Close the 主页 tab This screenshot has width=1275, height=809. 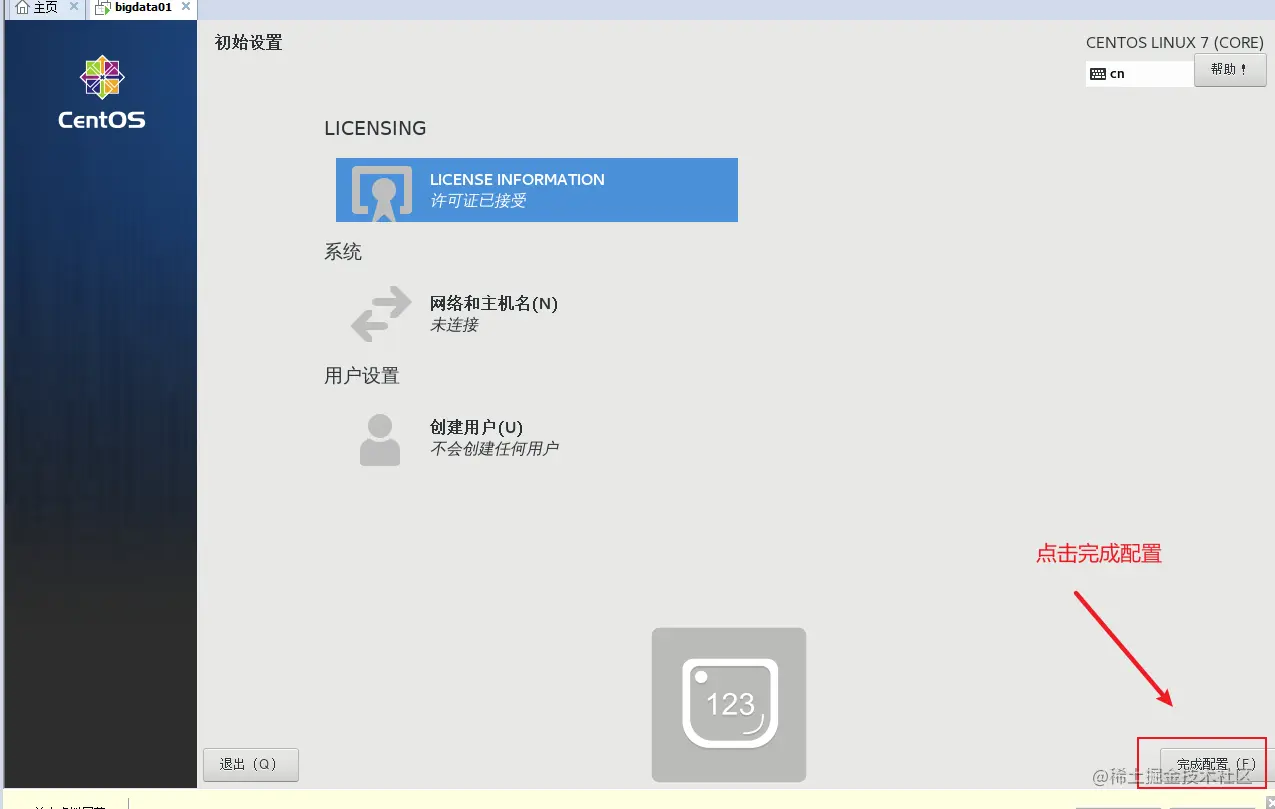coord(73,6)
